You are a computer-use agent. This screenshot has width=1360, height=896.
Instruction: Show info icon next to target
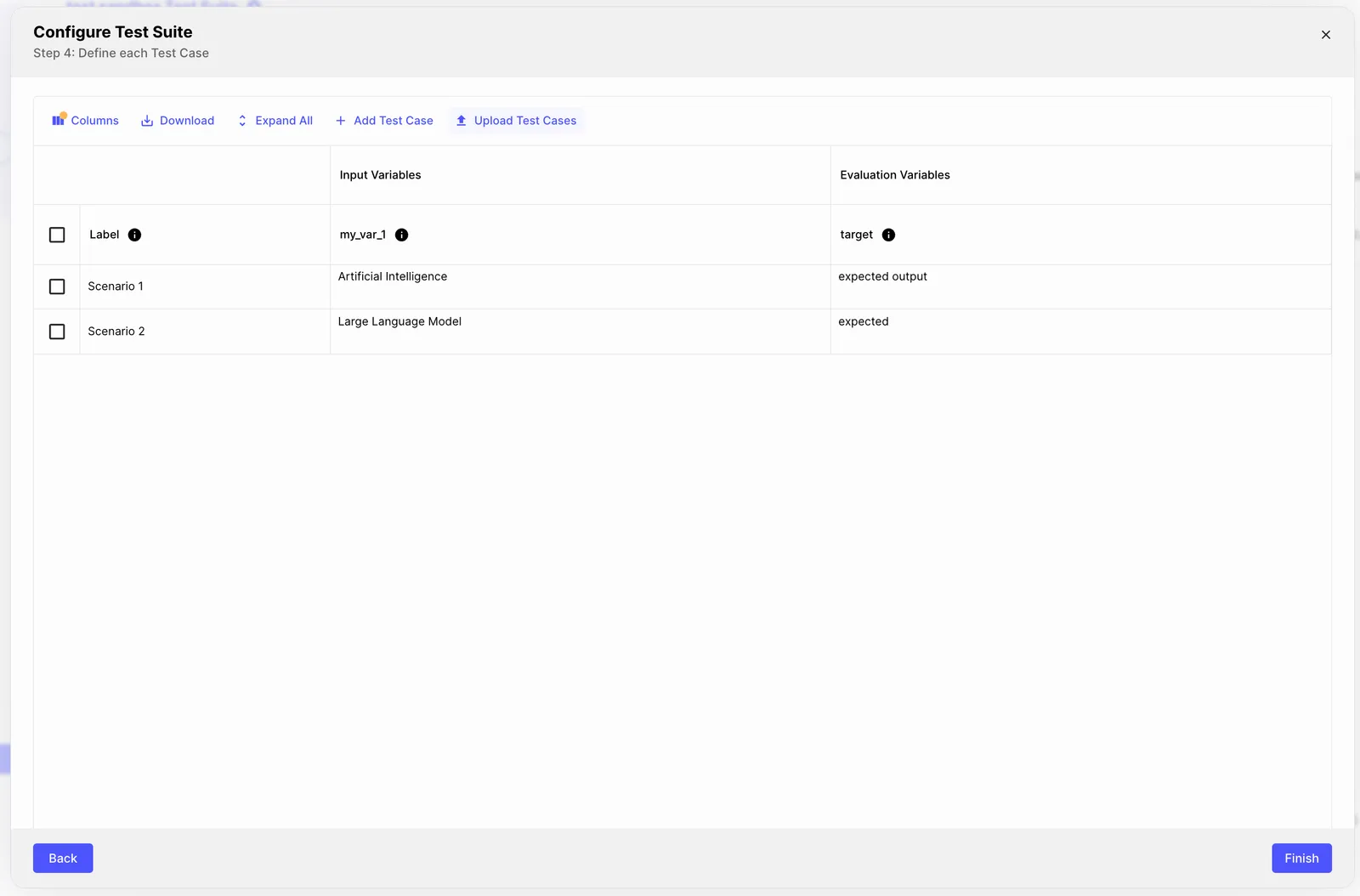coord(888,235)
